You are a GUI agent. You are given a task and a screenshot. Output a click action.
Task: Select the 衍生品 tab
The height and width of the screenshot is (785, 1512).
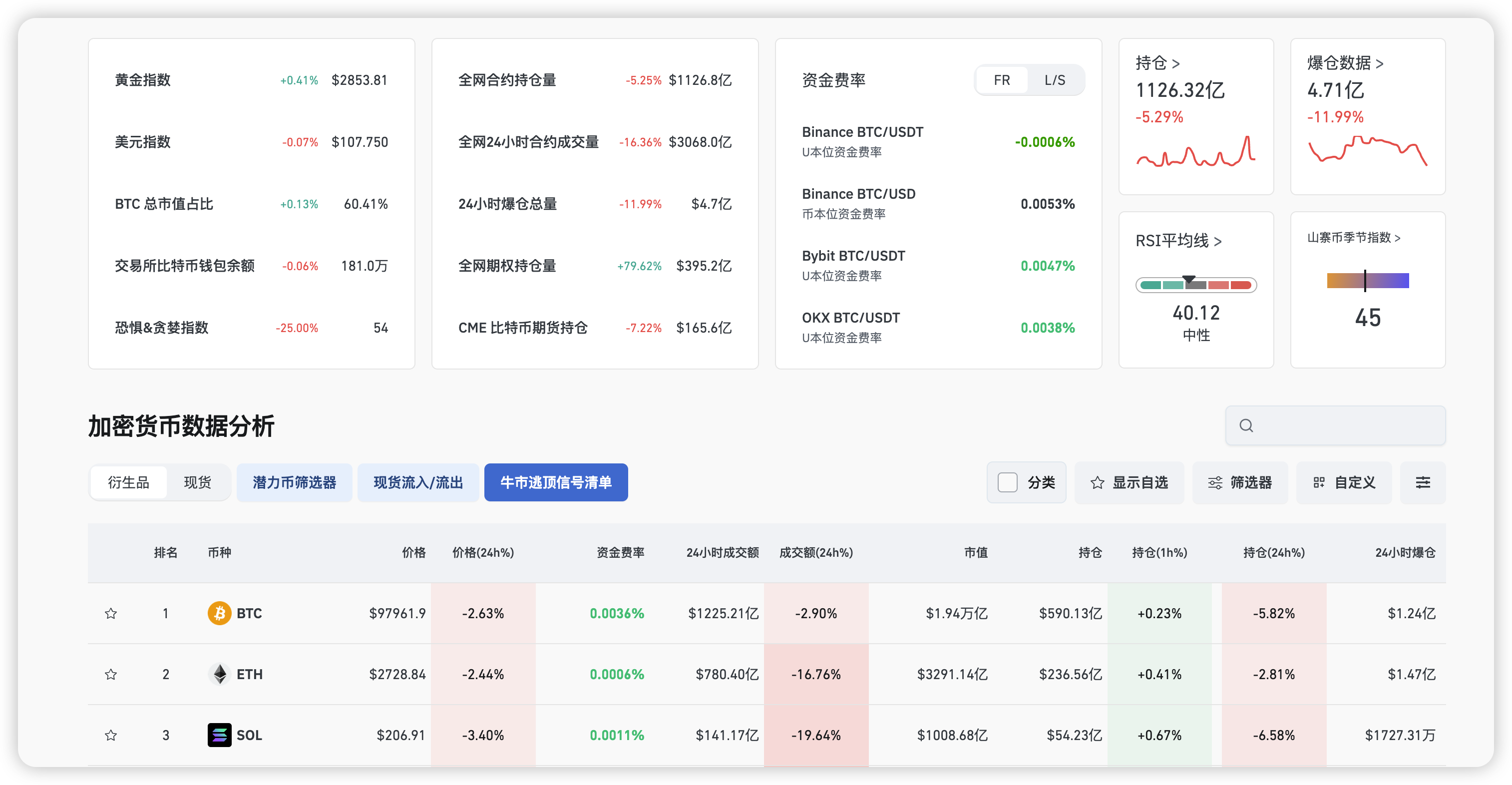tap(128, 482)
